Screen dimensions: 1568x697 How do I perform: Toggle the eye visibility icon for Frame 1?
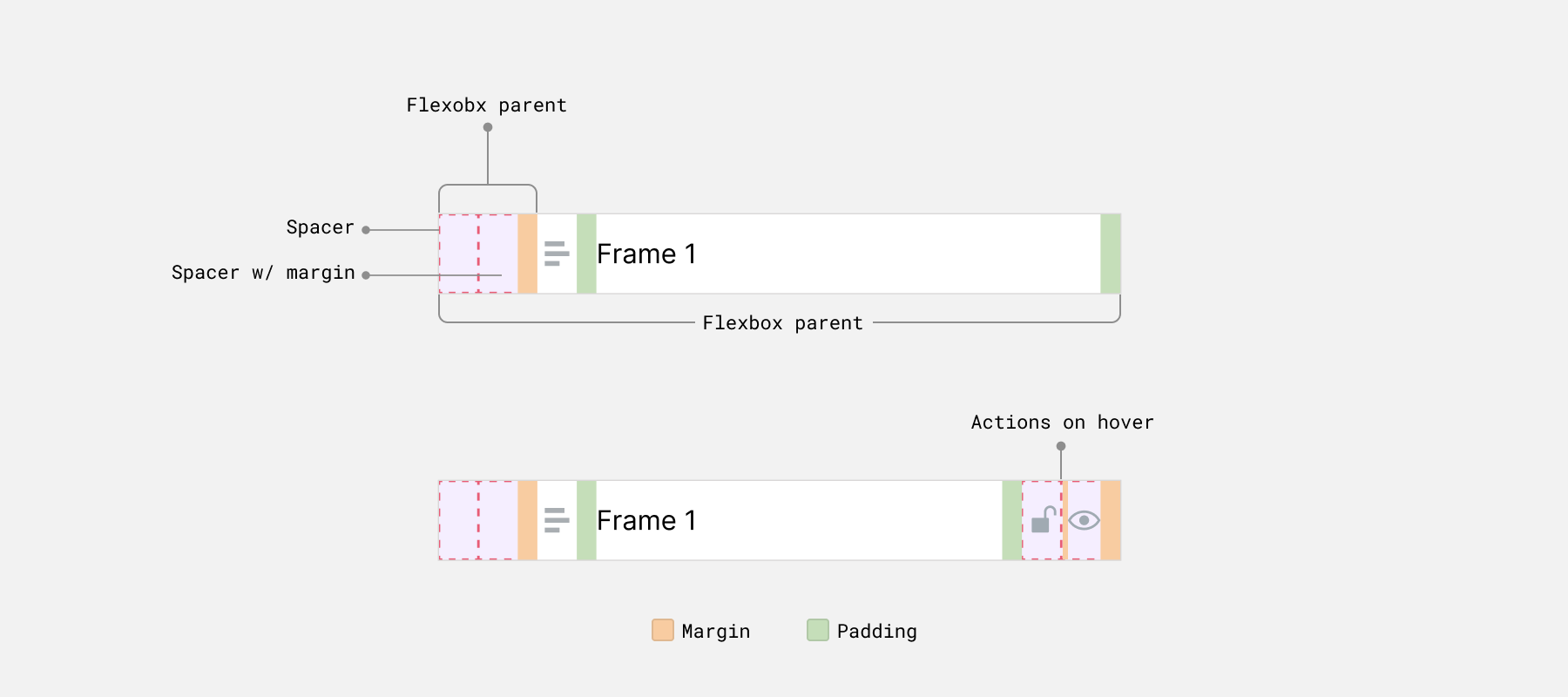click(1084, 520)
